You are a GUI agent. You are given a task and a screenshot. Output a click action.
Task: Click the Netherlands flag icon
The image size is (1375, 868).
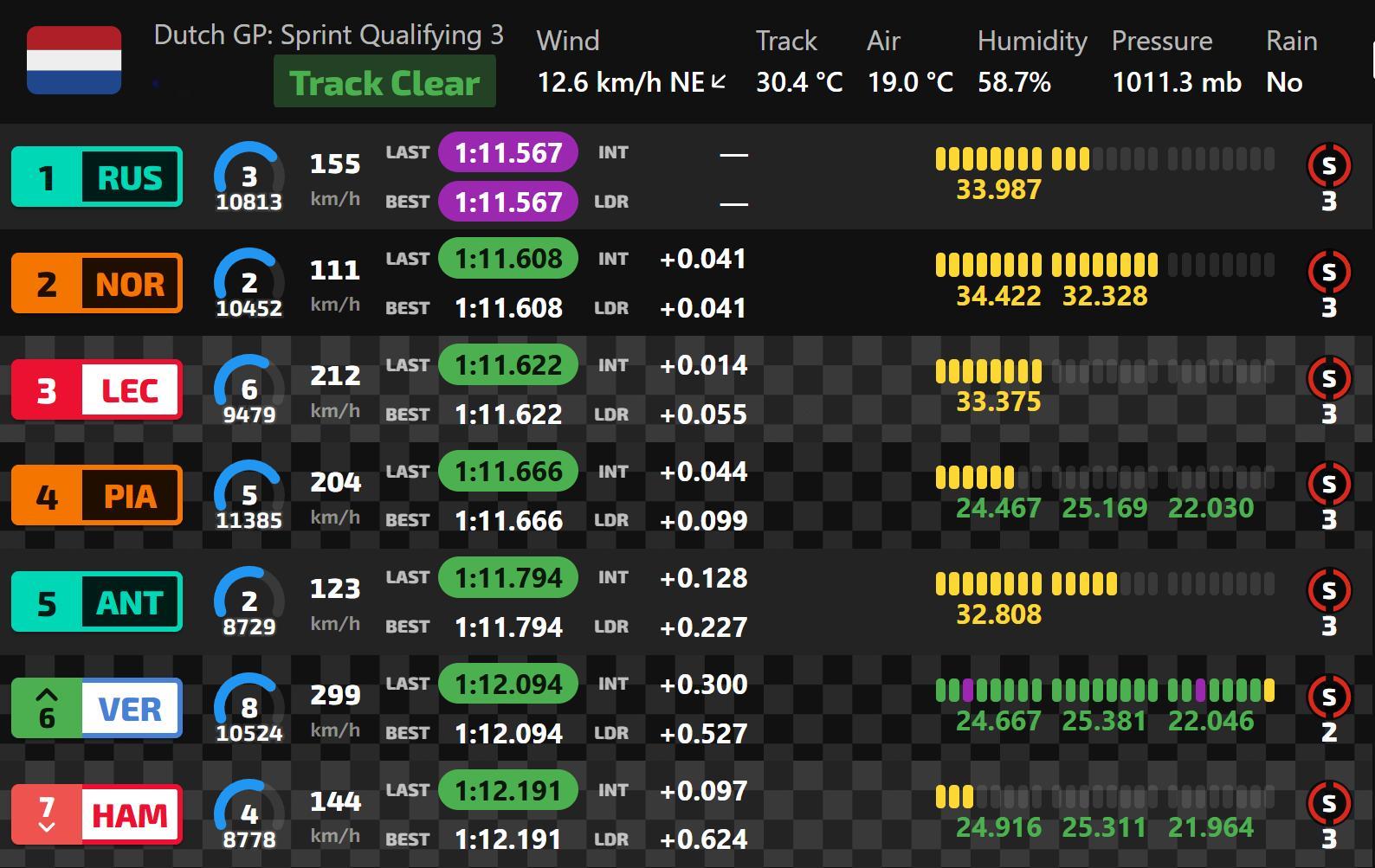(x=74, y=60)
